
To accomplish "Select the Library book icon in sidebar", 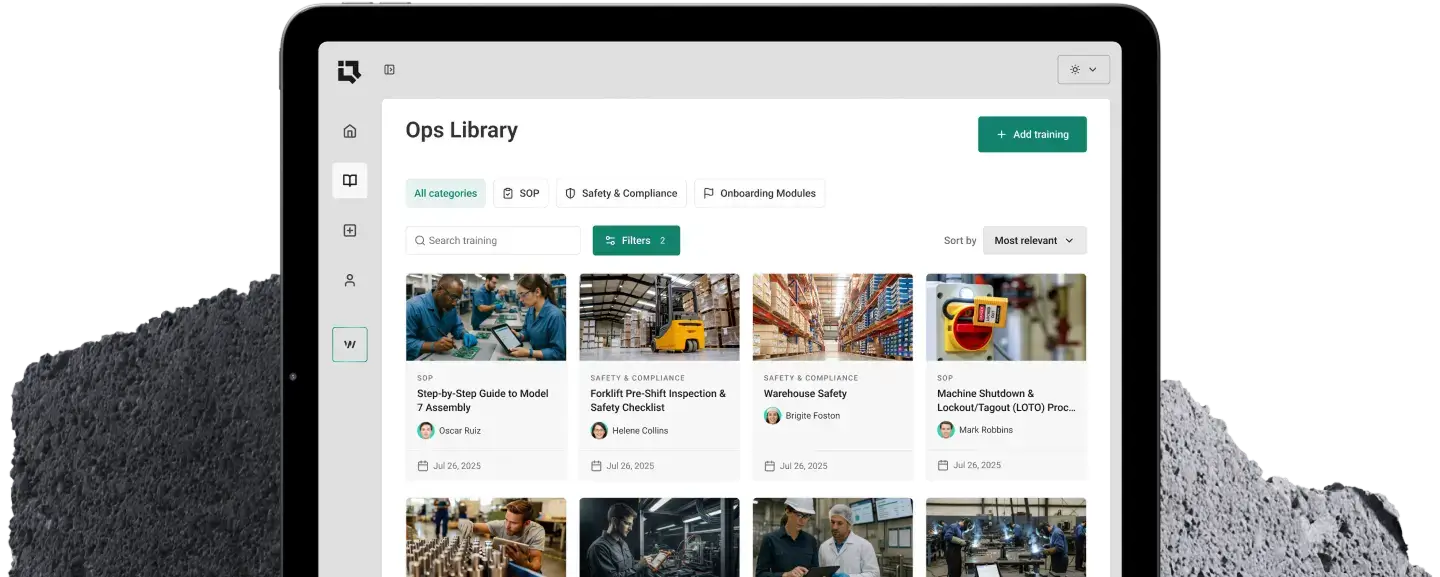I will pyautogui.click(x=349, y=180).
